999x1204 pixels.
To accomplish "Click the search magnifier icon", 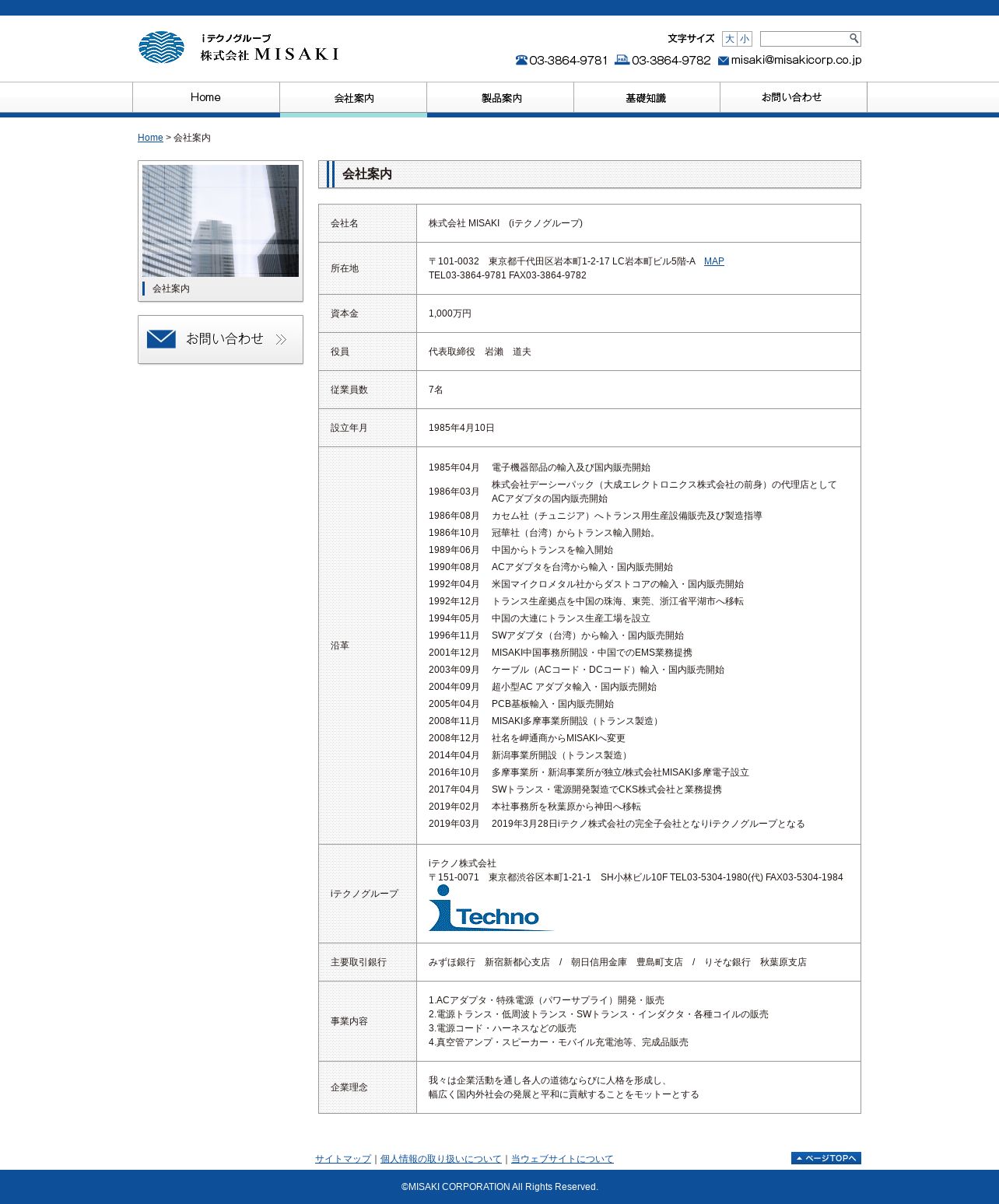I will pos(854,38).
